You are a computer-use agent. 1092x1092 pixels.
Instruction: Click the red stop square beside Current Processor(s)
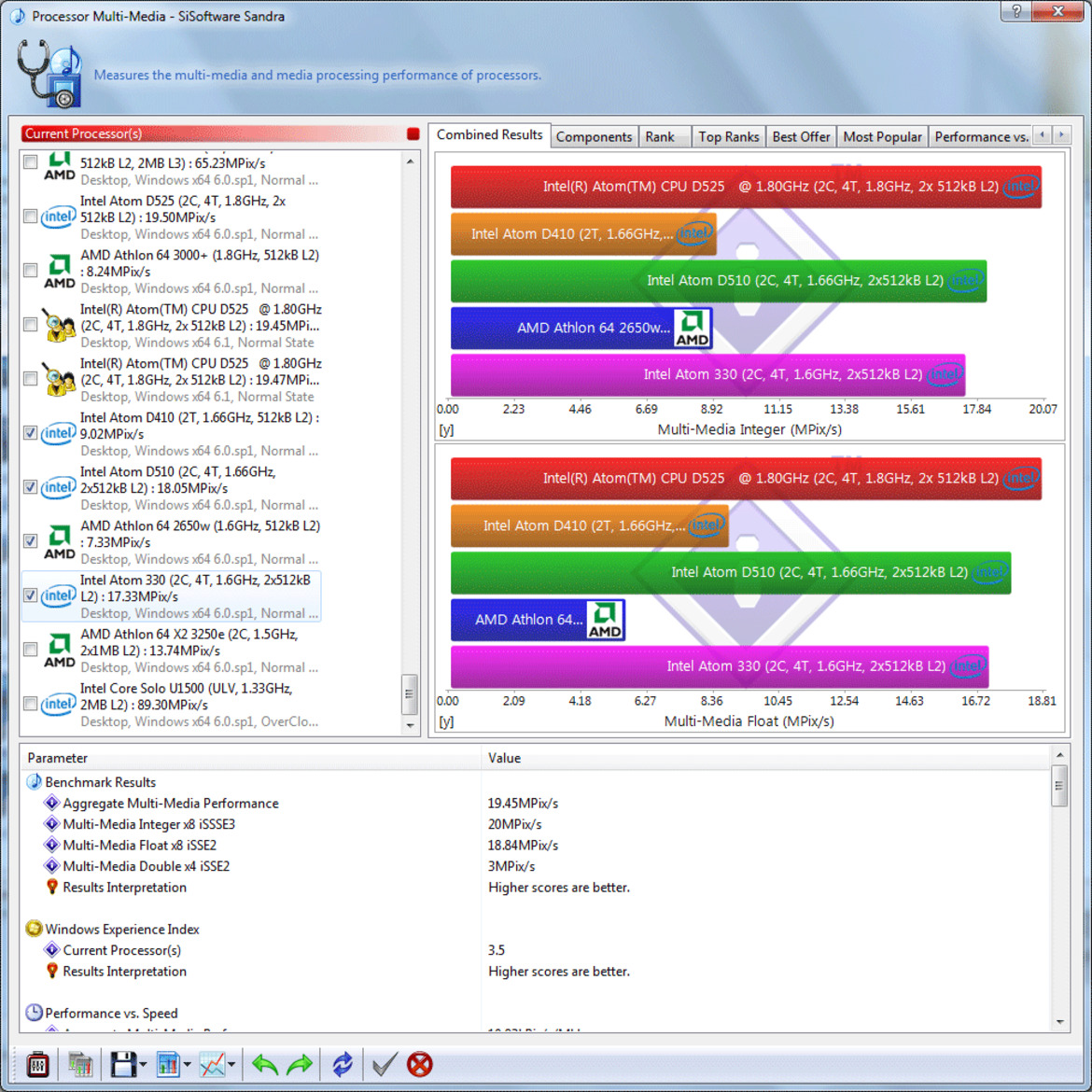point(413,133)
